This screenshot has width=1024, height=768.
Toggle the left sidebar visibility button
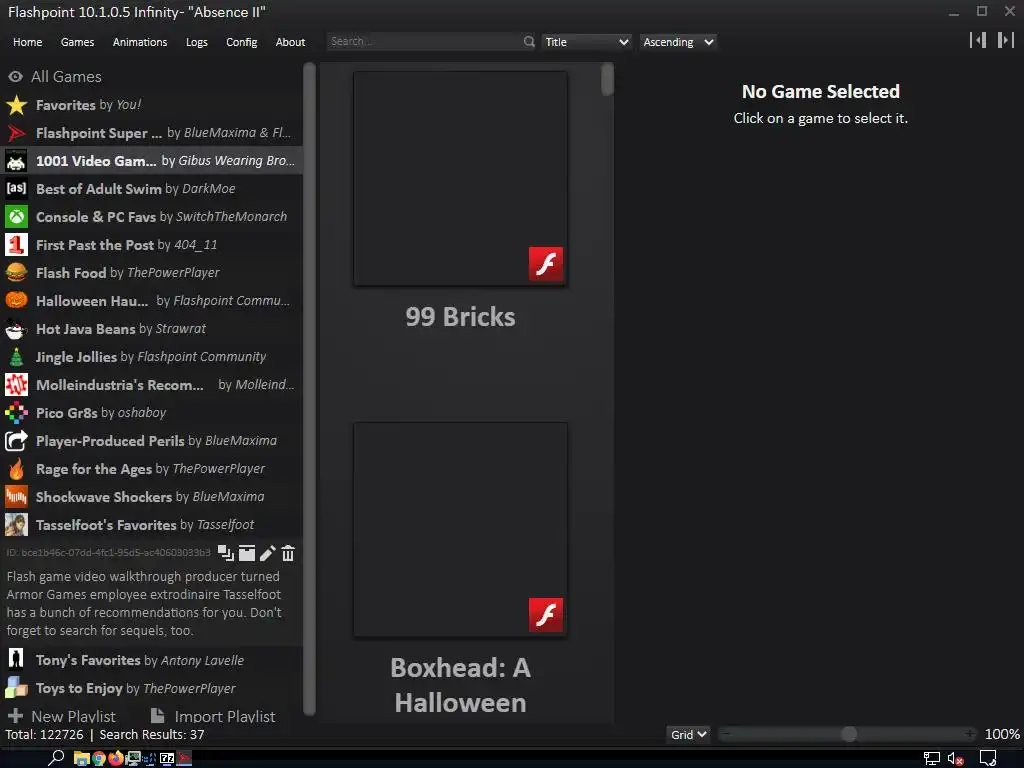click(978, 40)
